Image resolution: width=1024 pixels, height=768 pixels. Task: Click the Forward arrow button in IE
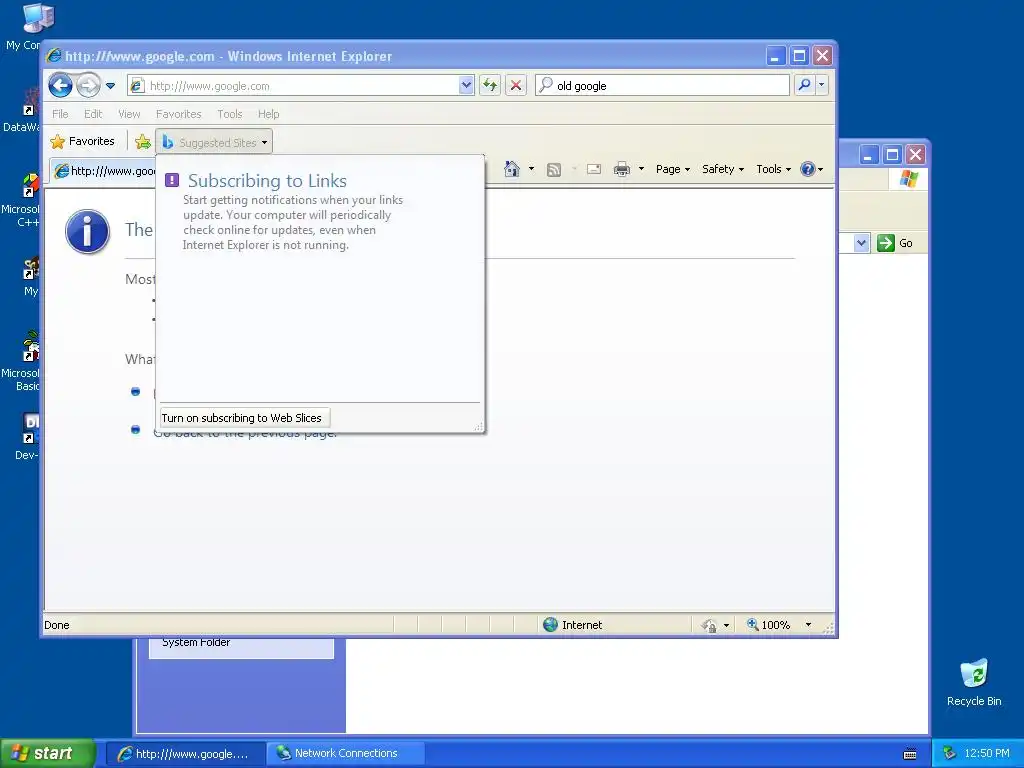tap(88, 85)
